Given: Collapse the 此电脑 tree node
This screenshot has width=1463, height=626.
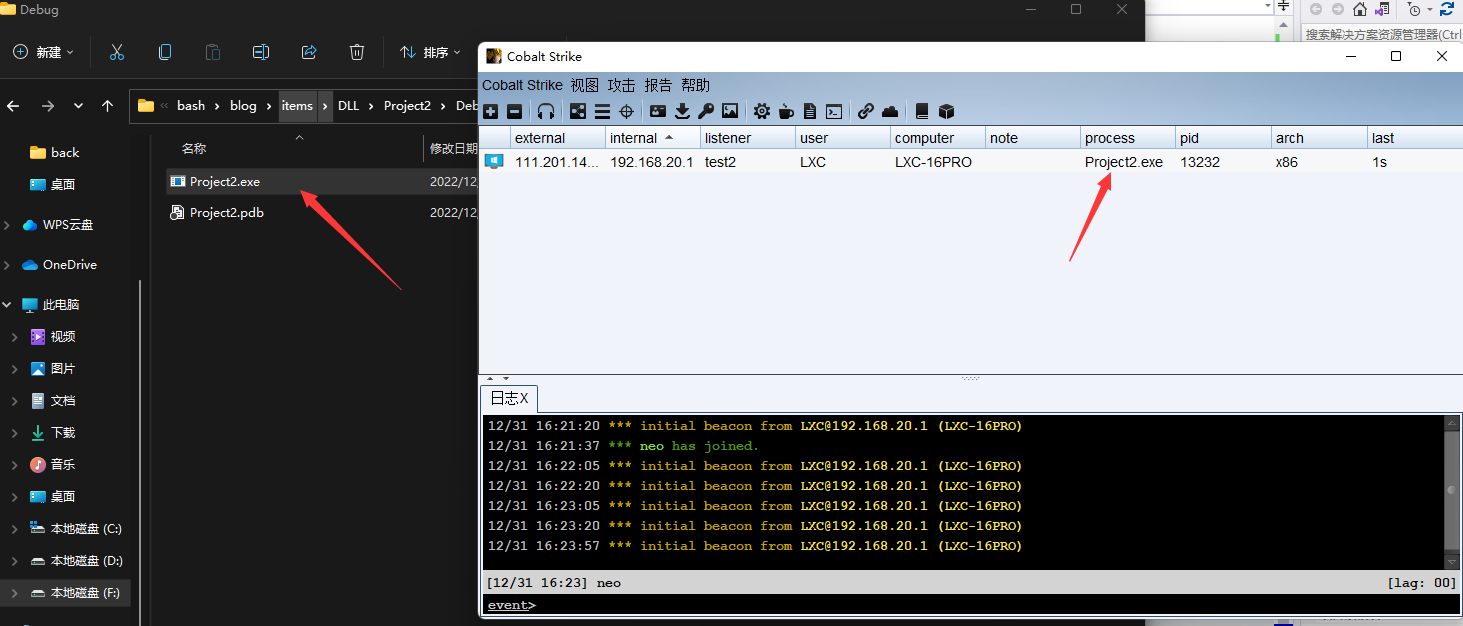Looking at the screenshot, I should (x=8, y=305).
